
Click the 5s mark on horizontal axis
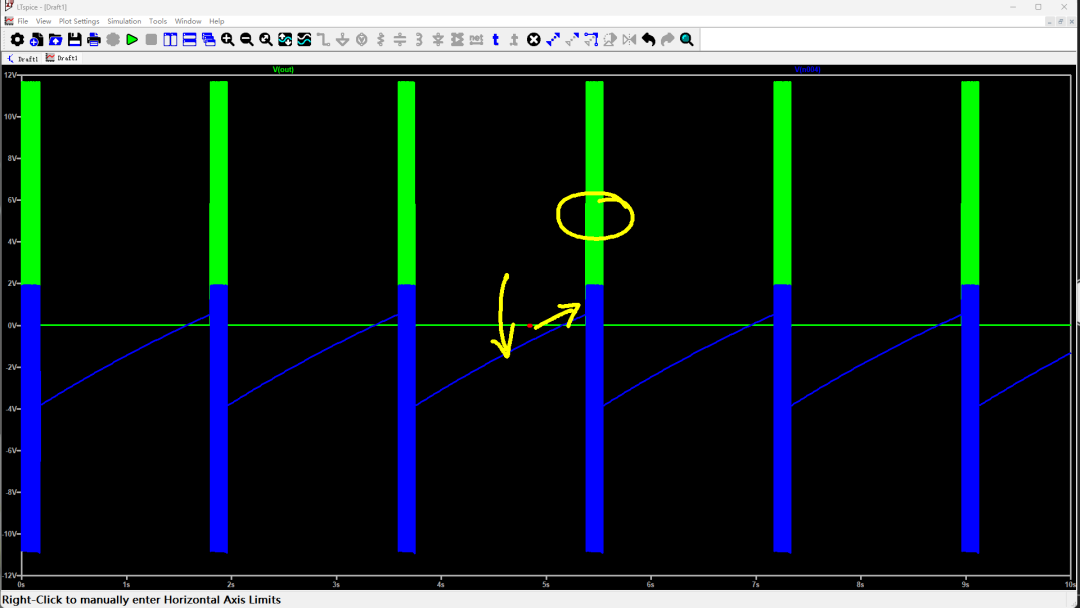(x=545, y=583)
